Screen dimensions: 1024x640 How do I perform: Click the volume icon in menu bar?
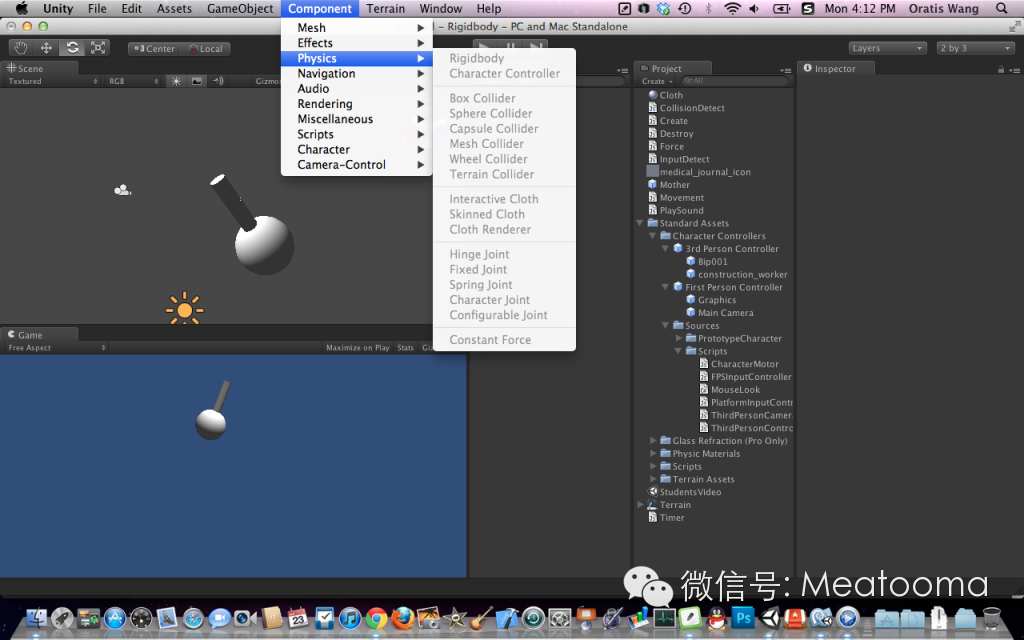click(754, 8)
